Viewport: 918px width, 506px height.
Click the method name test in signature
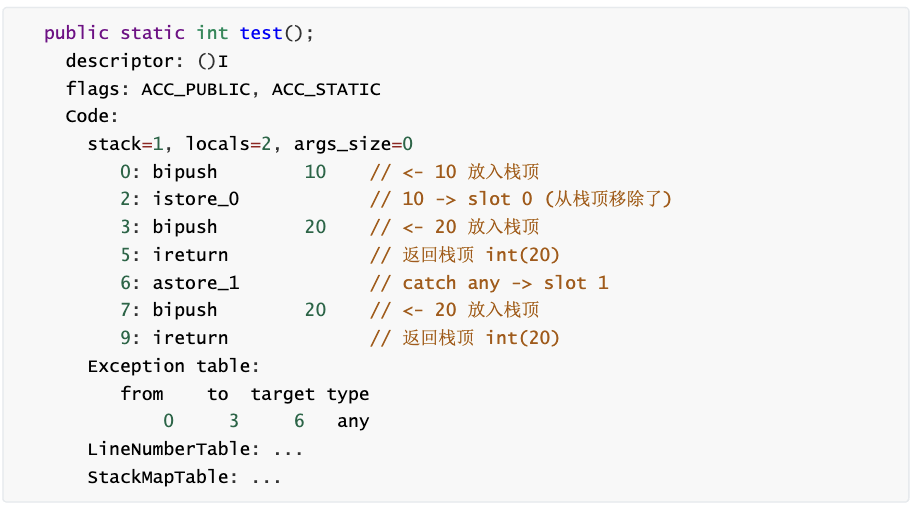coord(261,33)
